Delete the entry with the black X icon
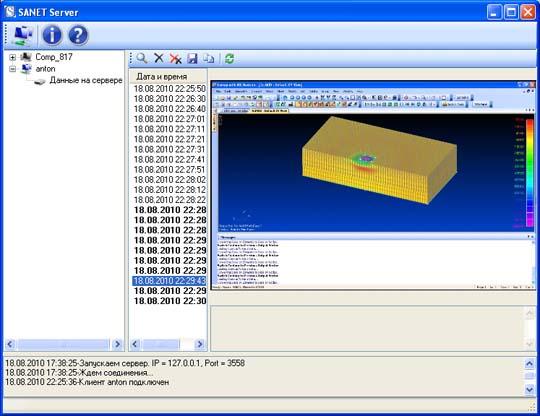The width and height of the screenshot is (540, 416). click(158, 59)
